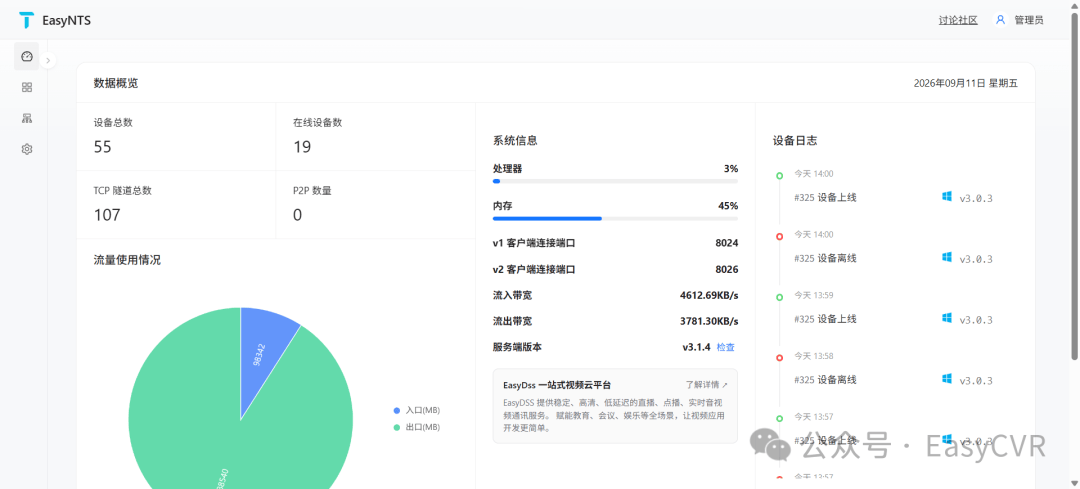Click the 内存 memory progress bar
Image resolution: width=1080 pixels, height=489 pixels.
point(615,218)
